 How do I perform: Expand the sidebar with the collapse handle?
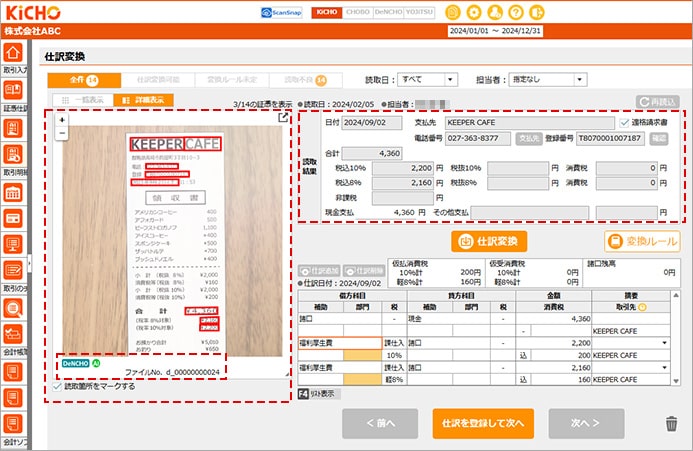pos(29,264)
